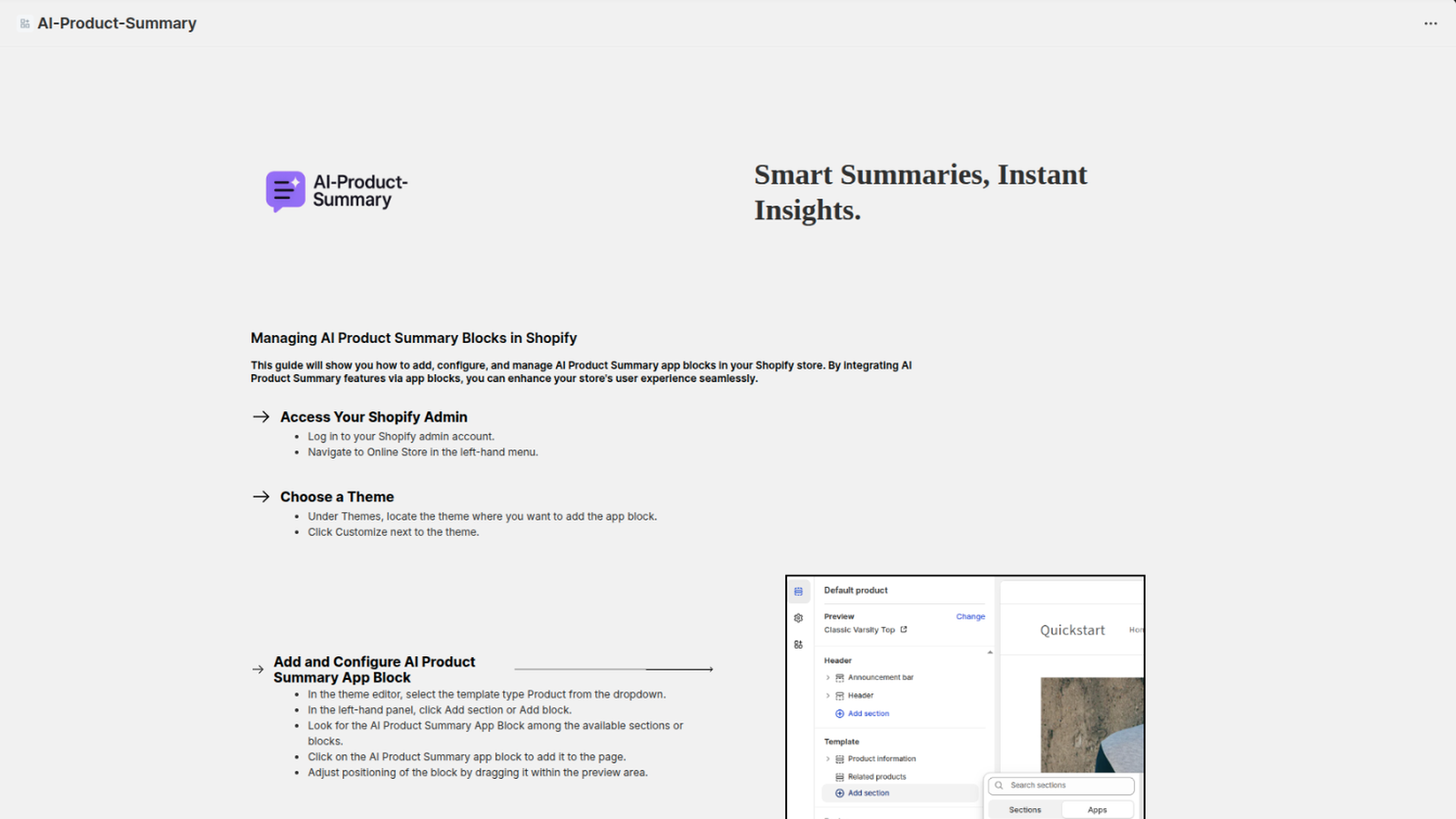This screenshot has height=819, width=1456.
Task: Click the AI-Product-Summary page title
Action: (x=116, y=24)
